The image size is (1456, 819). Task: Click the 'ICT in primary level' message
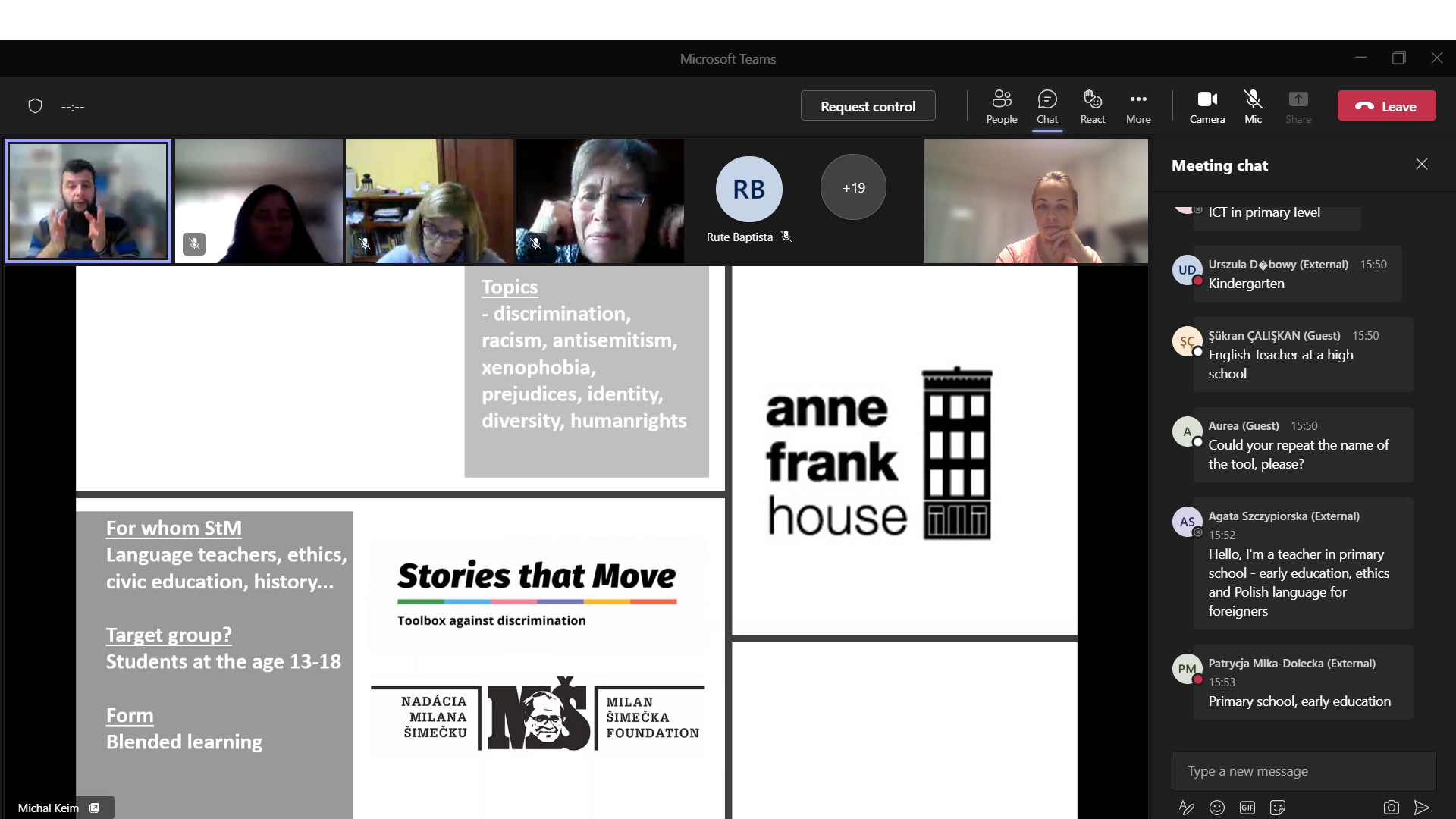[1263, 212]
